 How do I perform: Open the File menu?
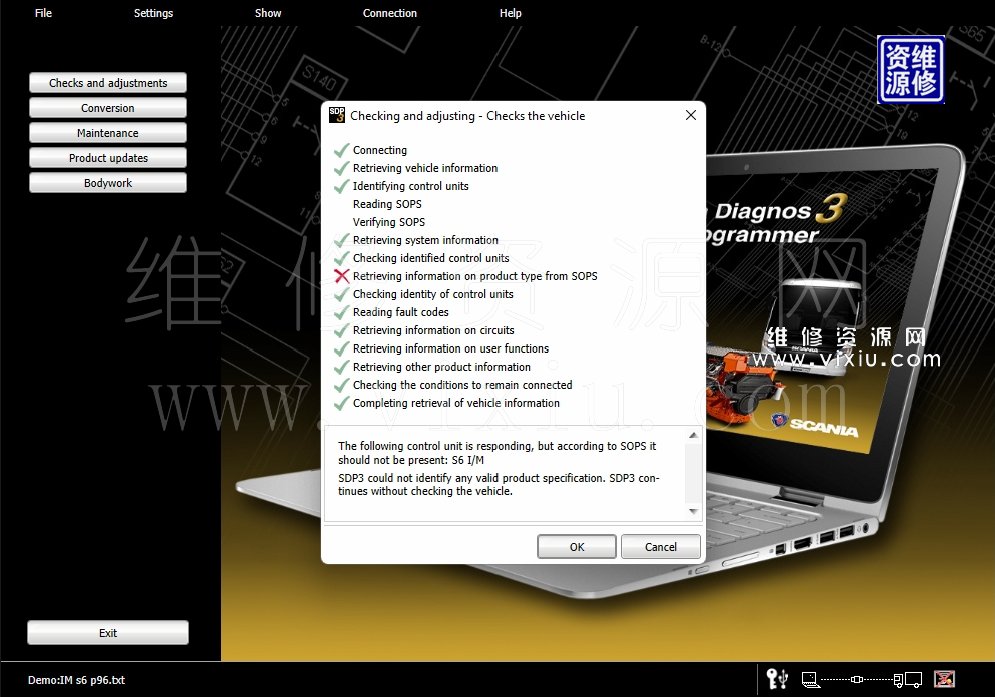click(43, 13)
